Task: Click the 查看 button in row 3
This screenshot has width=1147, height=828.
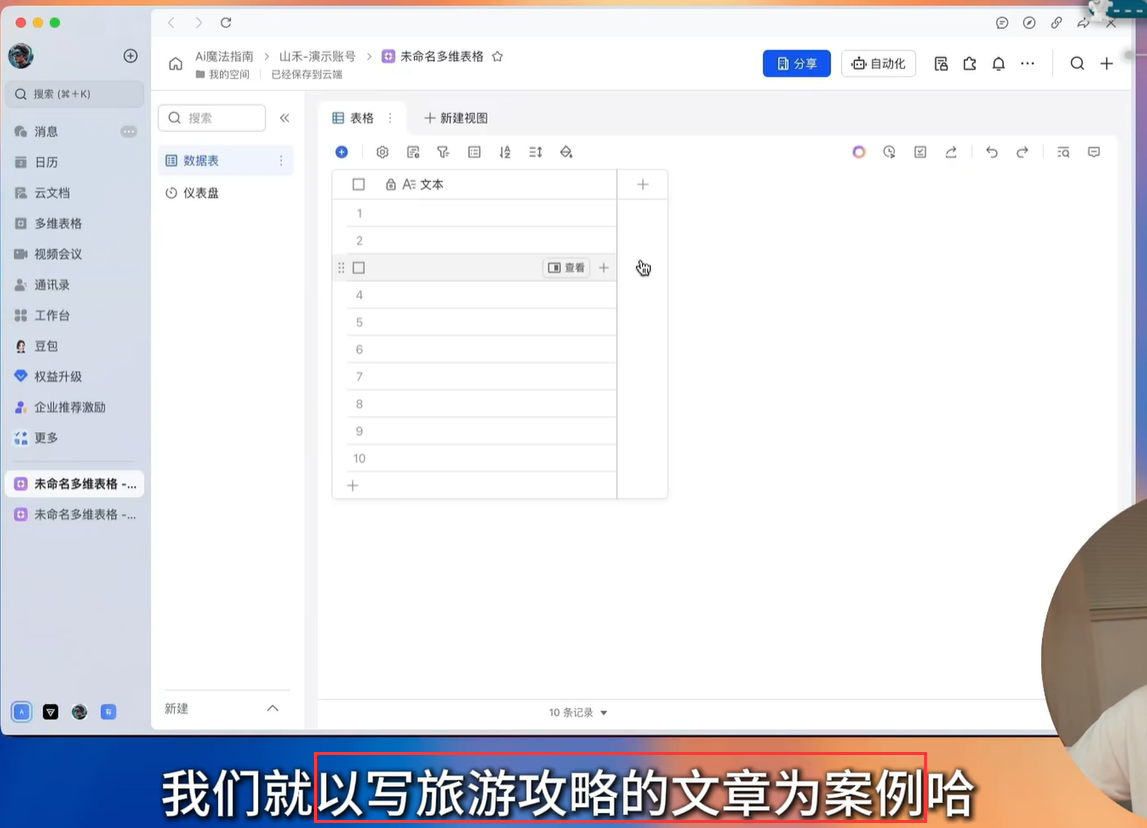Action: coord(566,268)
